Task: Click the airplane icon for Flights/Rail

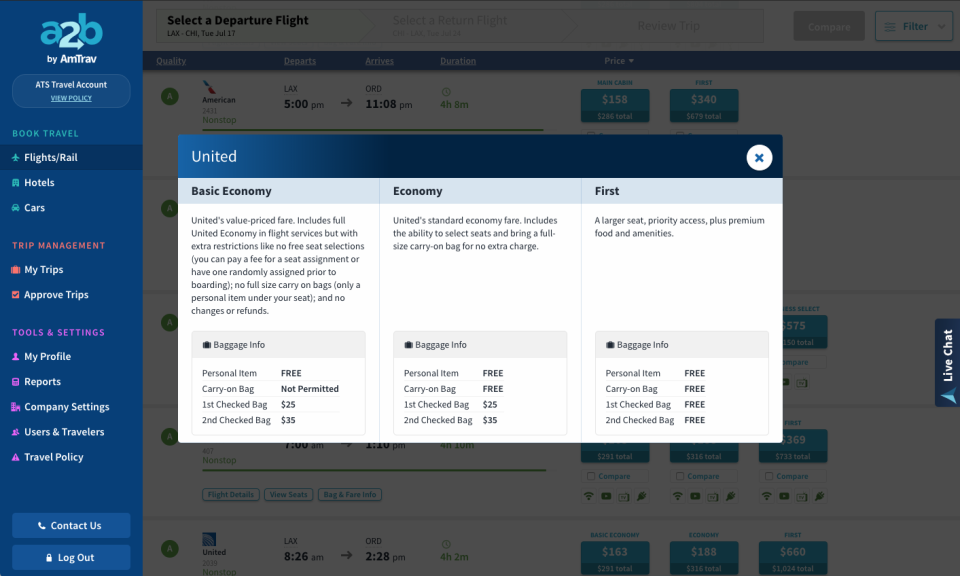Action: coord(16,157)
